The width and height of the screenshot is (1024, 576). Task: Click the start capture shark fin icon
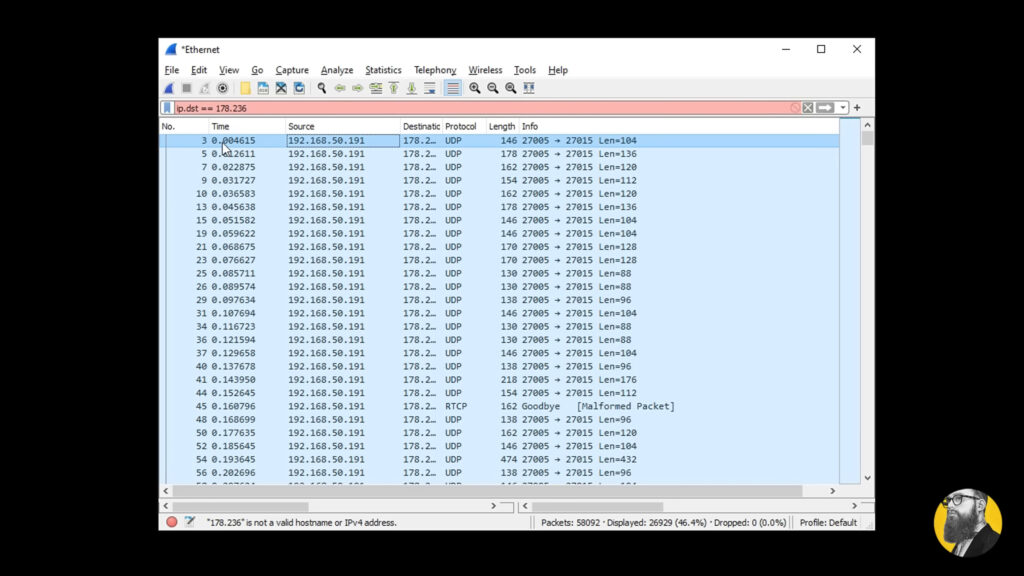pyautogui.click(x=169, y=88)
